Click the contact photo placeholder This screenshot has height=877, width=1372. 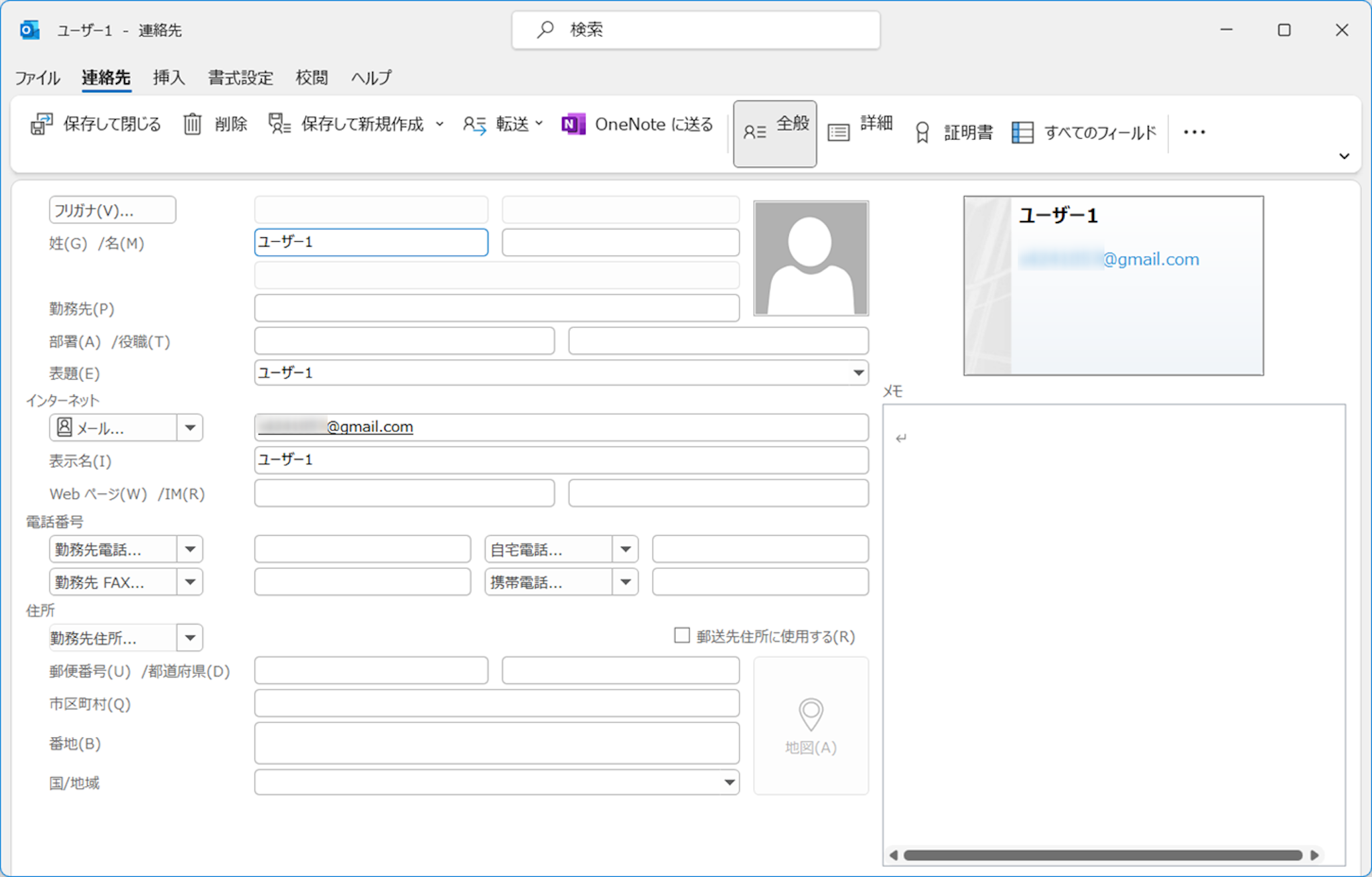[x=811, y=259]
